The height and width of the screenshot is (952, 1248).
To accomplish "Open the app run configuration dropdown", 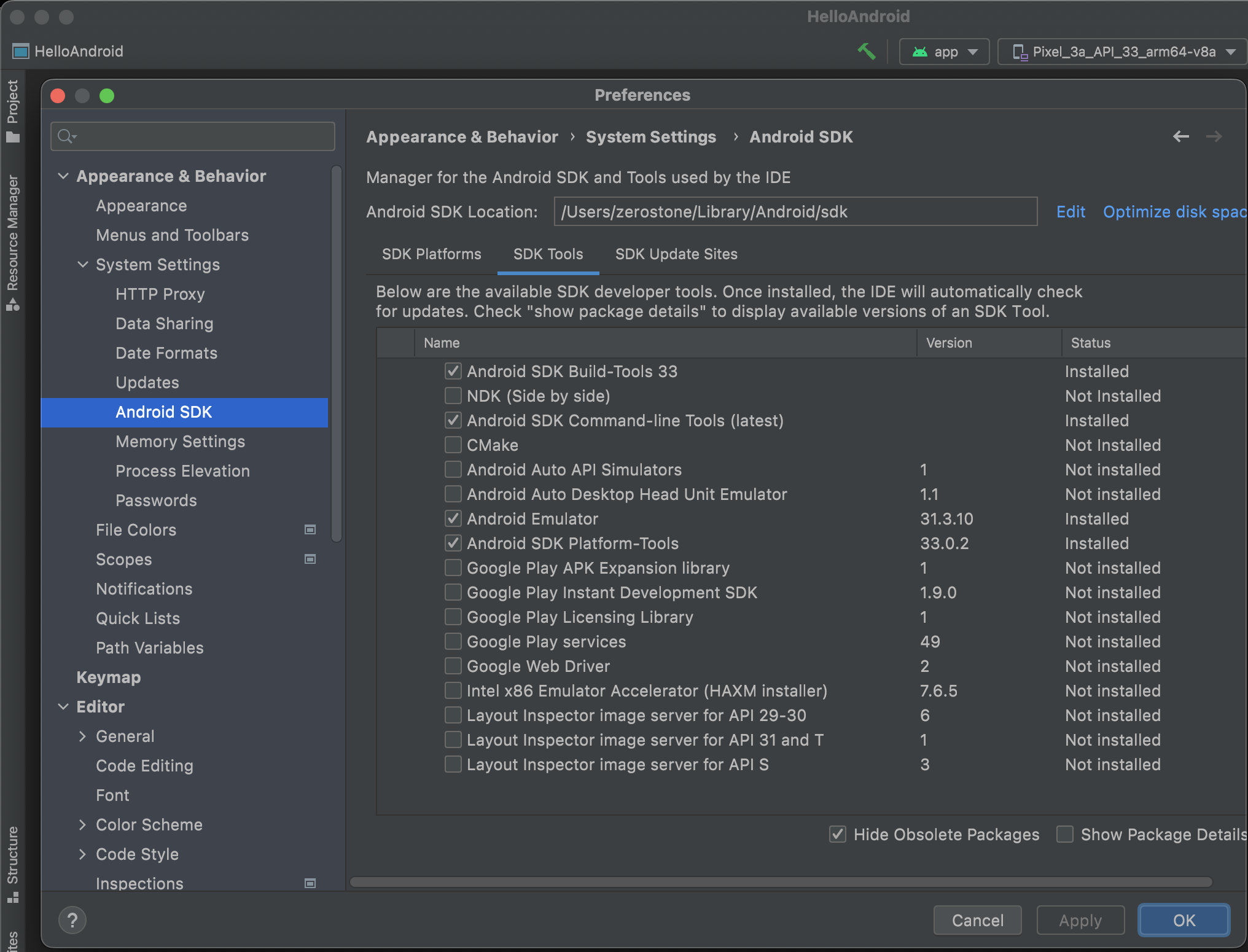I will pos(945,52).
